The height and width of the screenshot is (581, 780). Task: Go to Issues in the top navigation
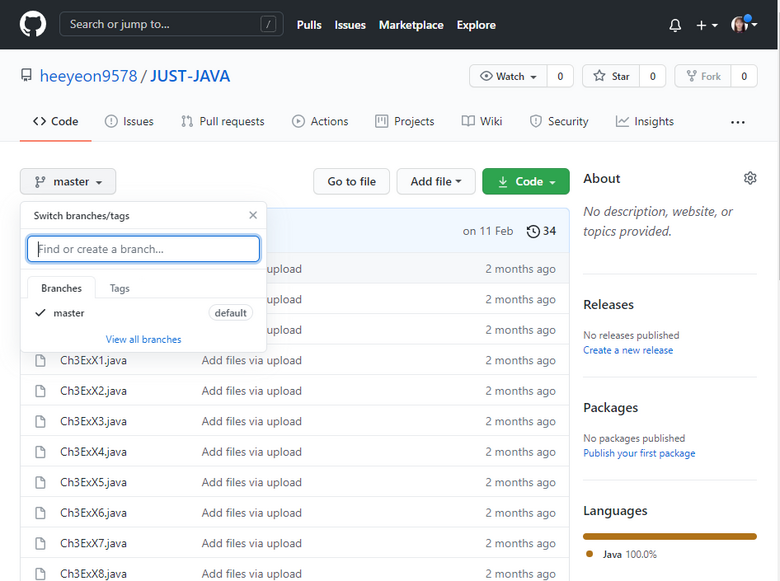(x=350, y=25)
